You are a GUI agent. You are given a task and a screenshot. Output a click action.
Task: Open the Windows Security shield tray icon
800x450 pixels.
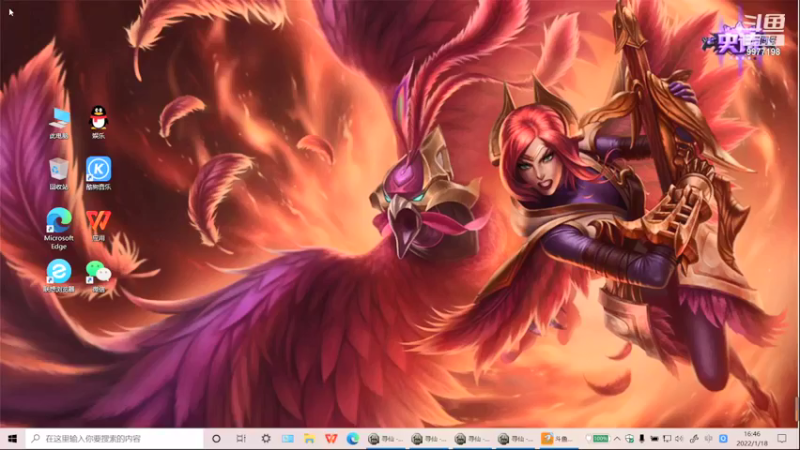630,438
